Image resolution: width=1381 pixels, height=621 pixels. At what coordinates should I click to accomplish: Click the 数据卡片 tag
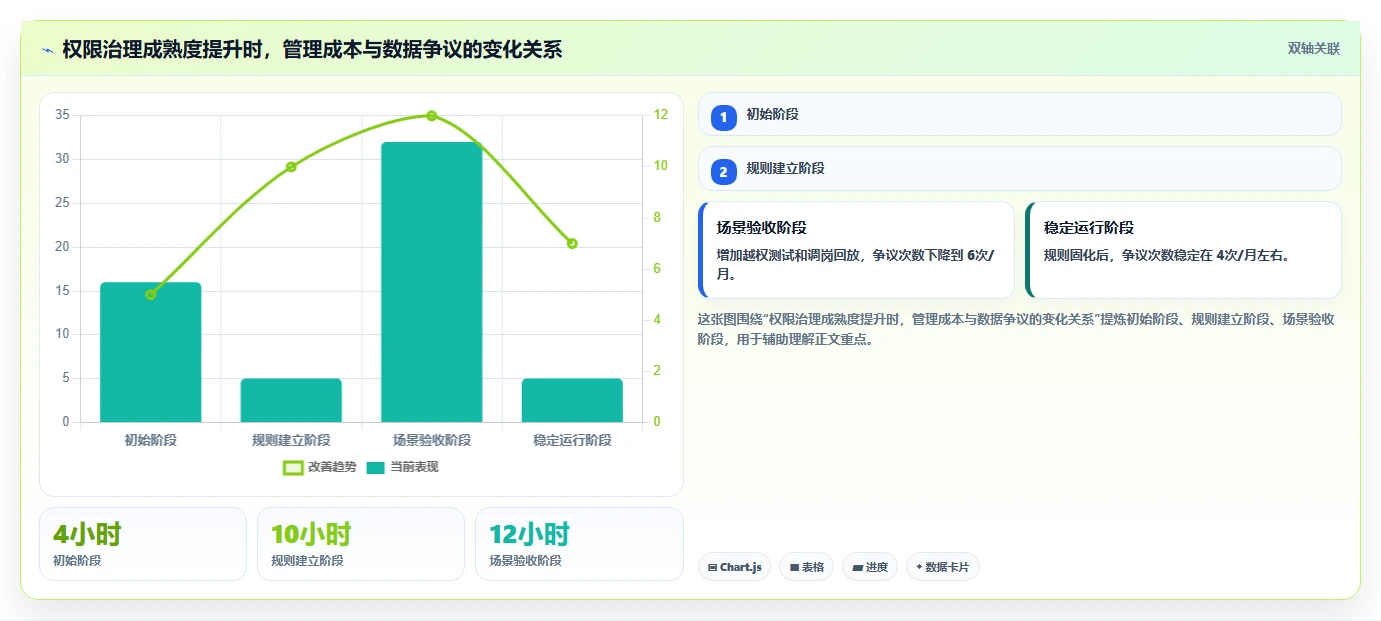(942, 567)
